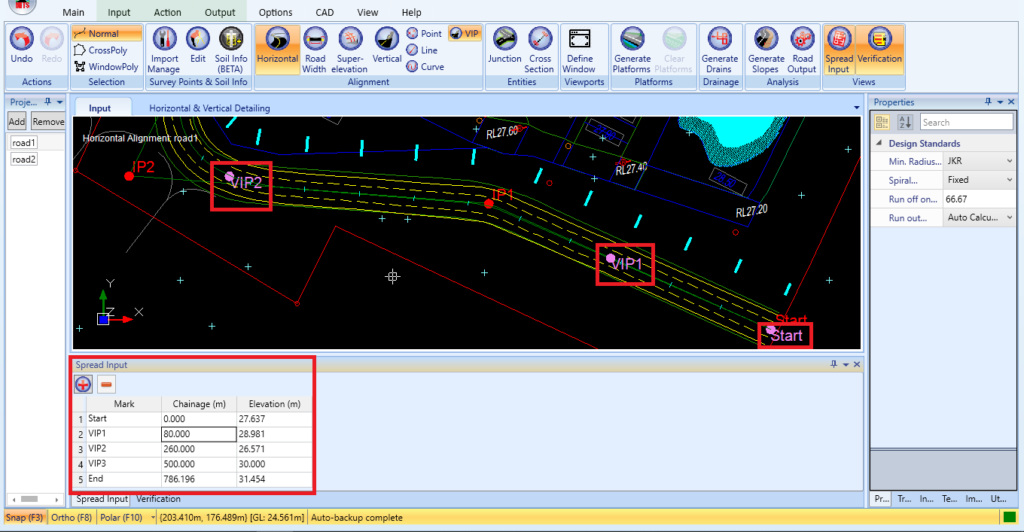1024x532 pixels.
Task: Open the Action ribbon tab
Action: 168,12
